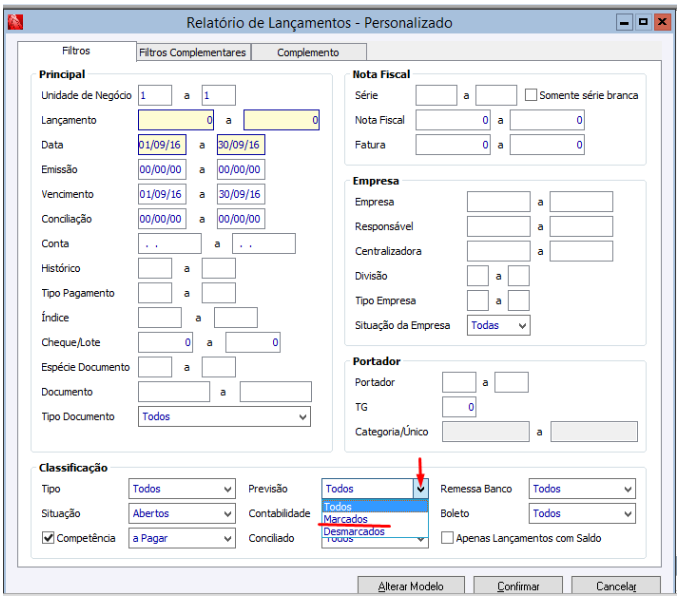Switch to the Filtros tab
Image resolution: width=681 pixels, height=596 pixels.
click(x=76, y=51)
